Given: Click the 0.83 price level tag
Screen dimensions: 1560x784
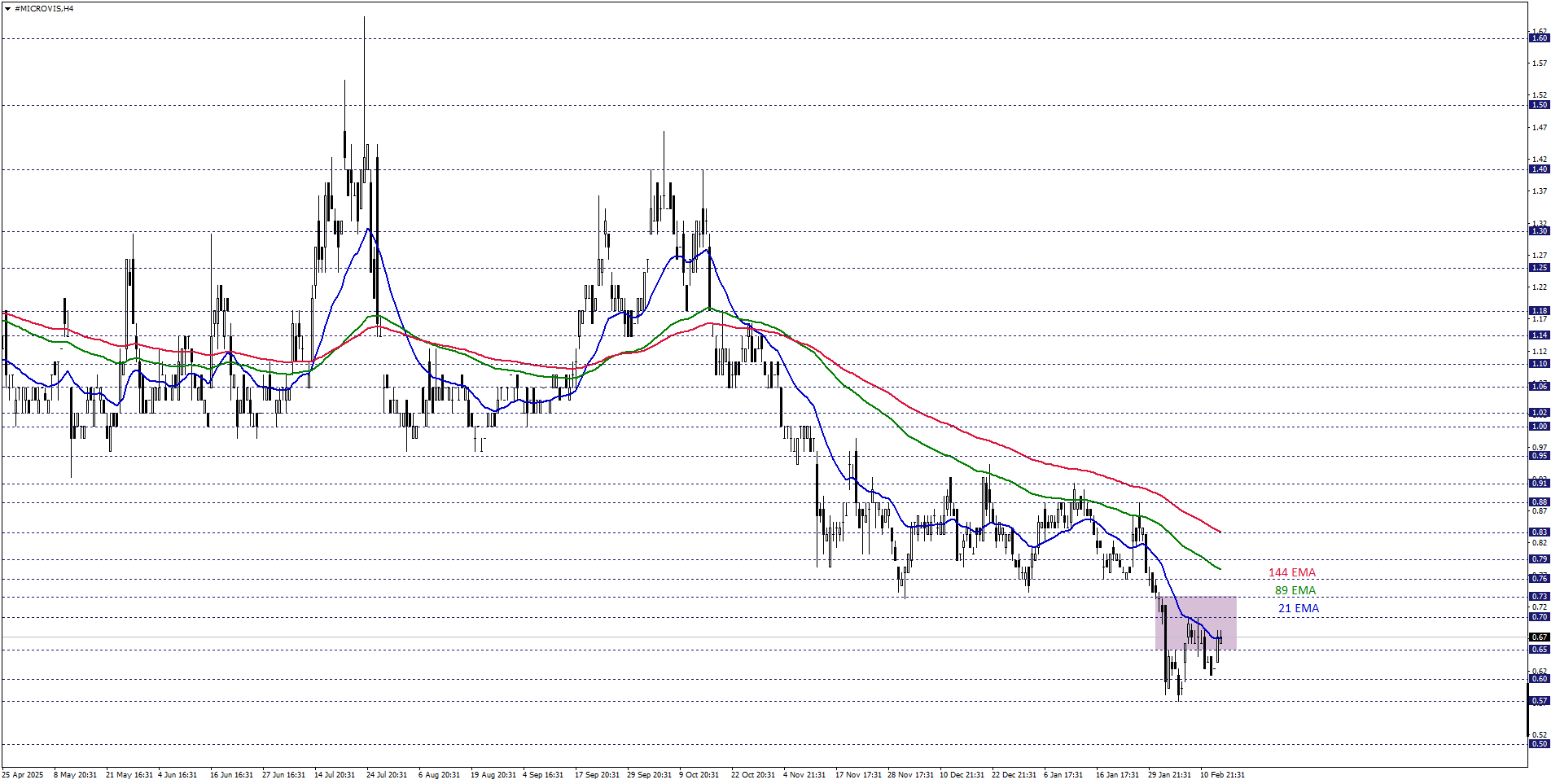Looking at the screenshot, I should [x=1539, y=532].
